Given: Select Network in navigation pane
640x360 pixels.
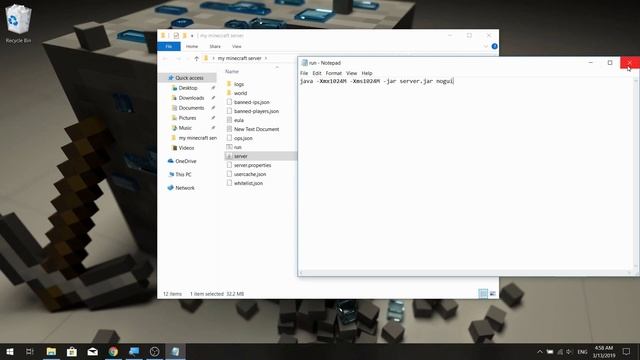Looking at the screenshot, I should click(x=185, y=188).
